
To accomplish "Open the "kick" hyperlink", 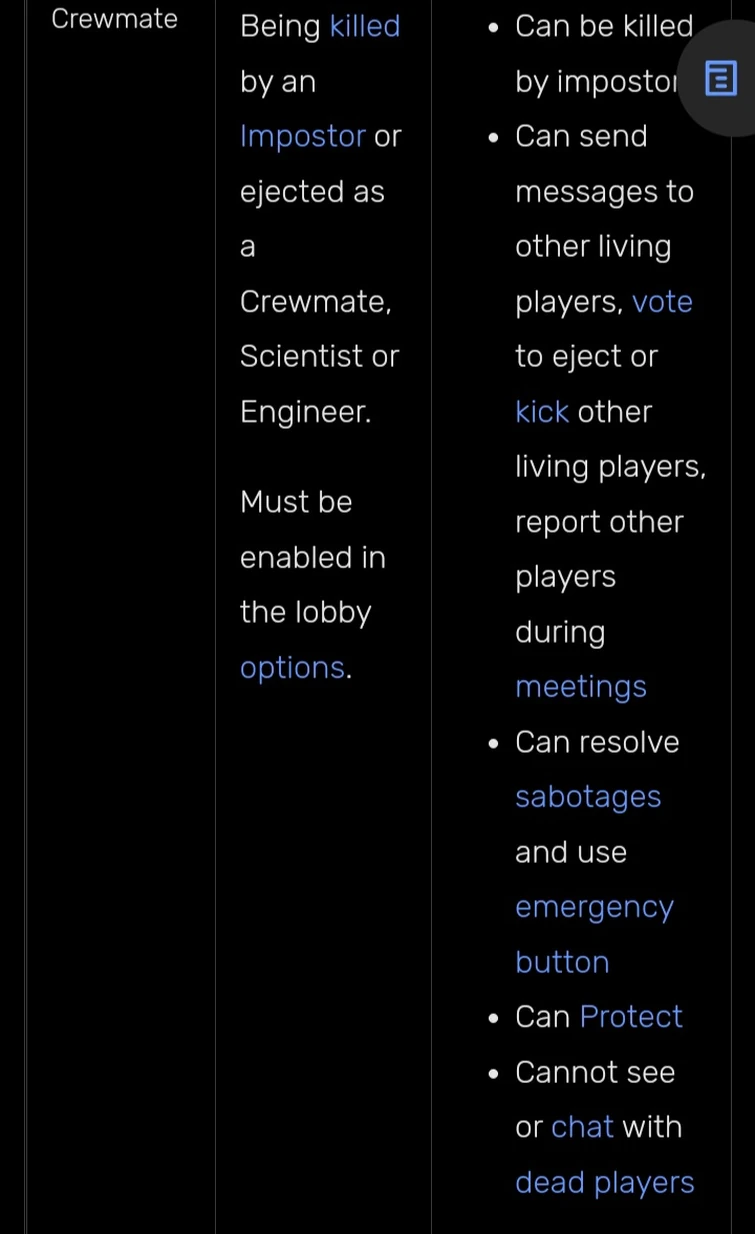I will [542, 412].
